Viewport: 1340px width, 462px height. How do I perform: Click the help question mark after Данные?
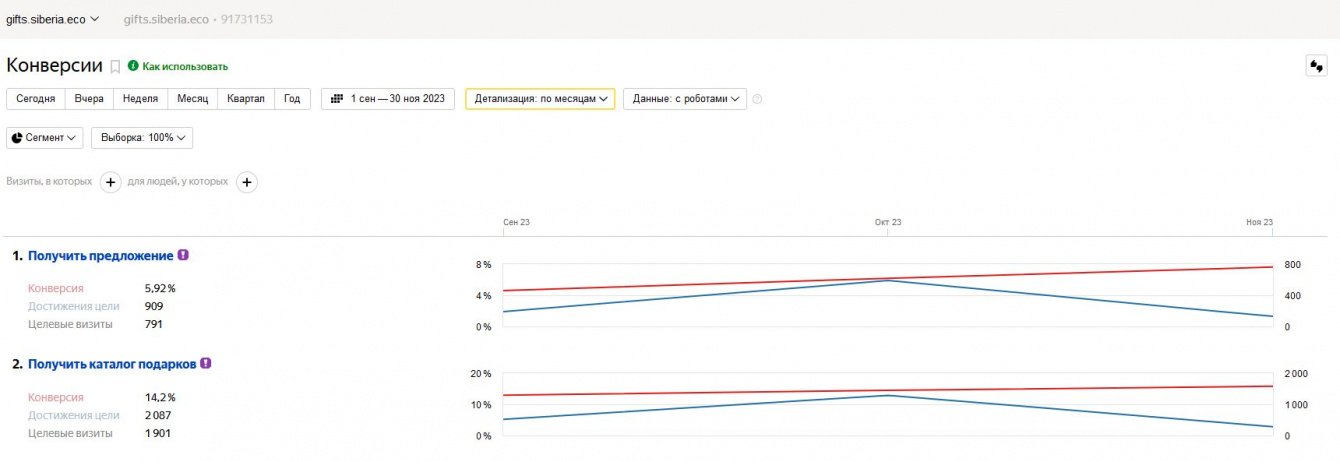pos(757,99)
